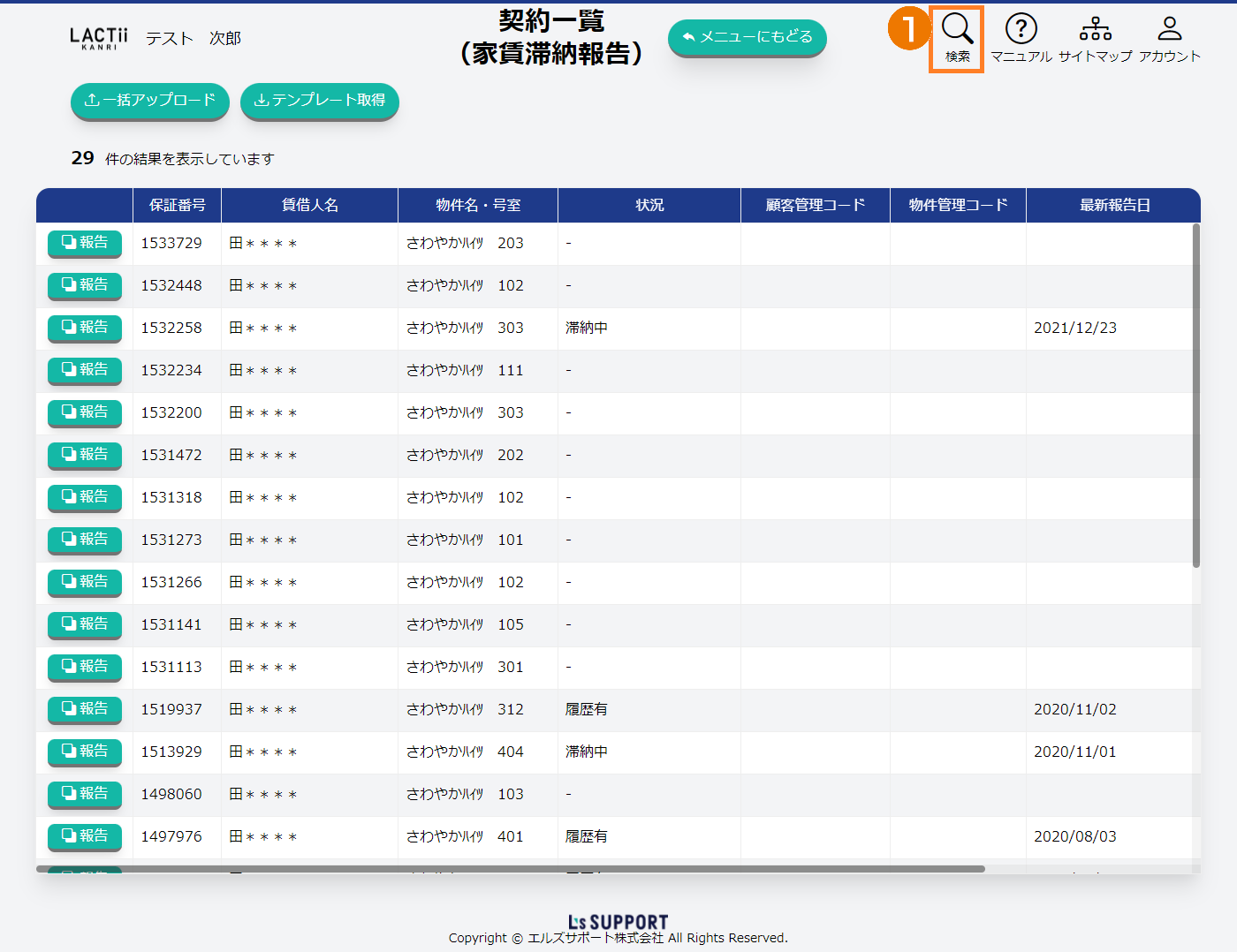Click the 一括アップロード bulk upload button
Viewport: 1237px width, 952px height.
(x=149, y=101)
